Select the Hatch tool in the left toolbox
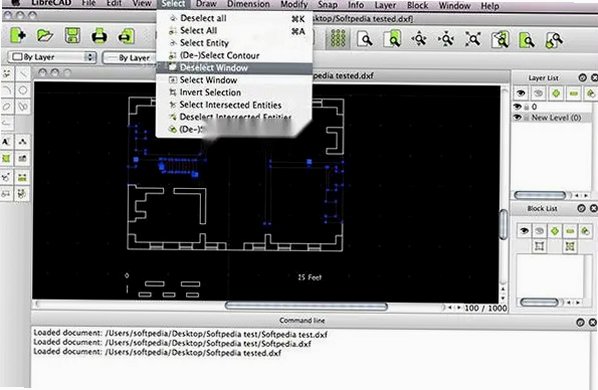The width and height of the screenshot is (598, 390). 7,158
